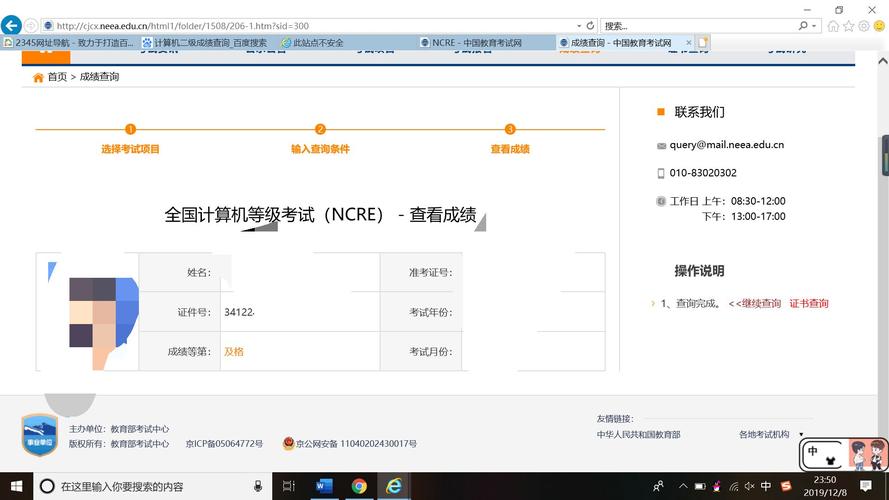Click the taskbar search box

[153, 486]
